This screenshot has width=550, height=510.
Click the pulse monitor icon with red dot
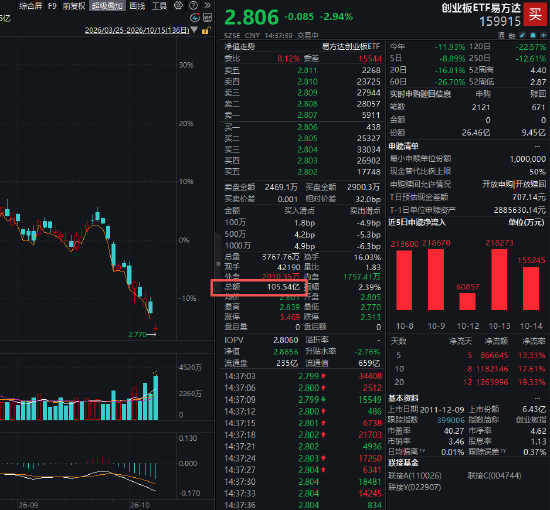coord(195,18)
